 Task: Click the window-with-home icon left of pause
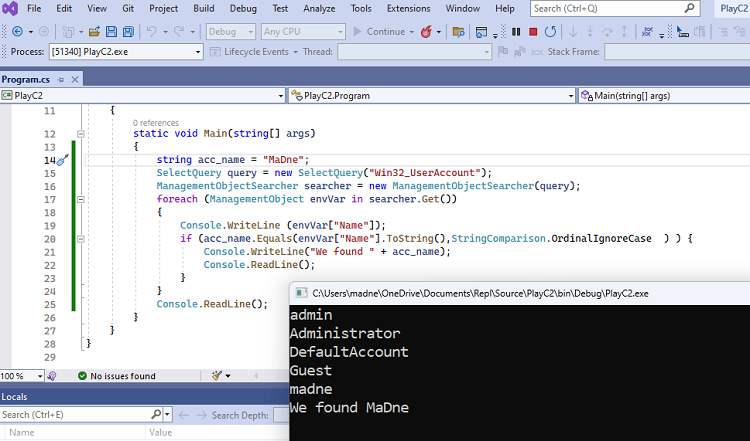(481, 32)
